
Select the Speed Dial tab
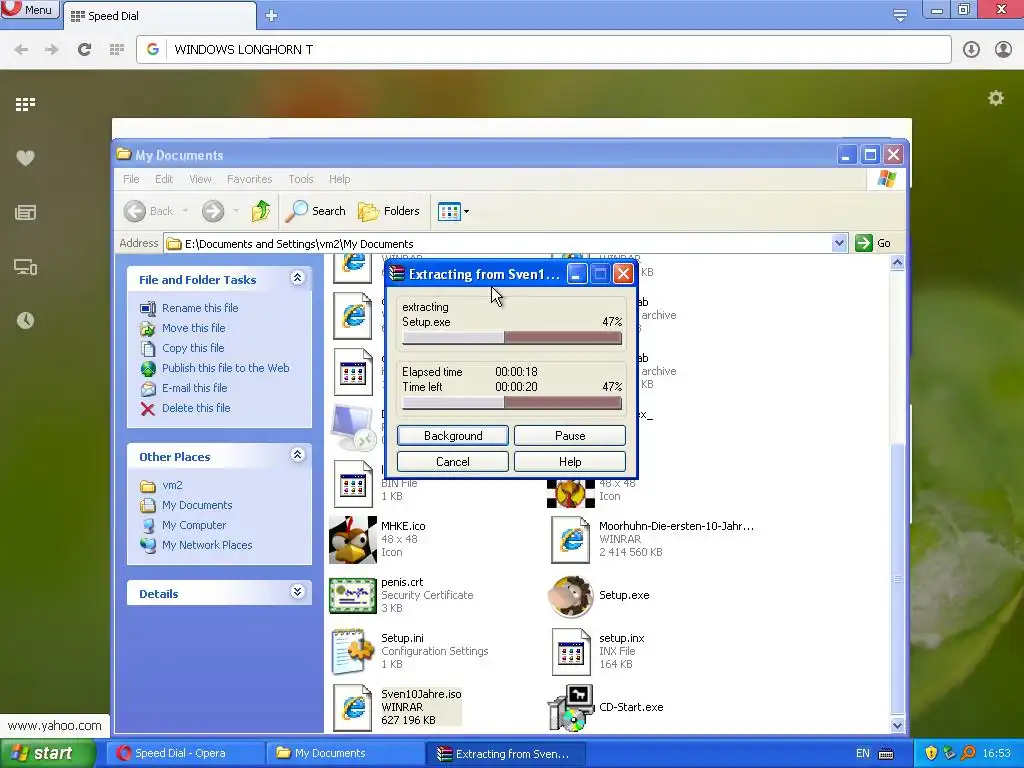(159, 16)
